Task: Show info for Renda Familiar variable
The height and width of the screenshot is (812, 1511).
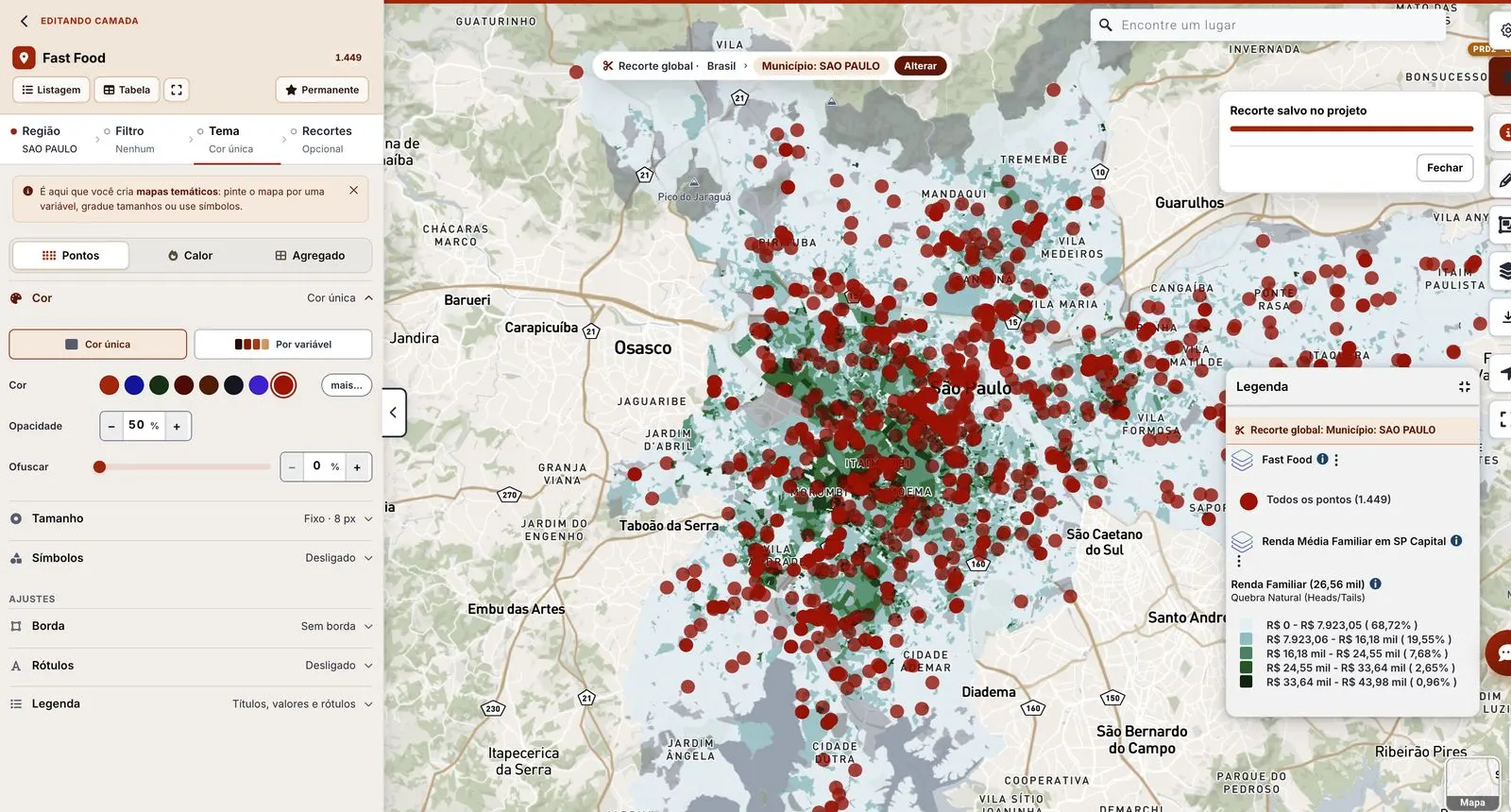Action: (1375, 584)
